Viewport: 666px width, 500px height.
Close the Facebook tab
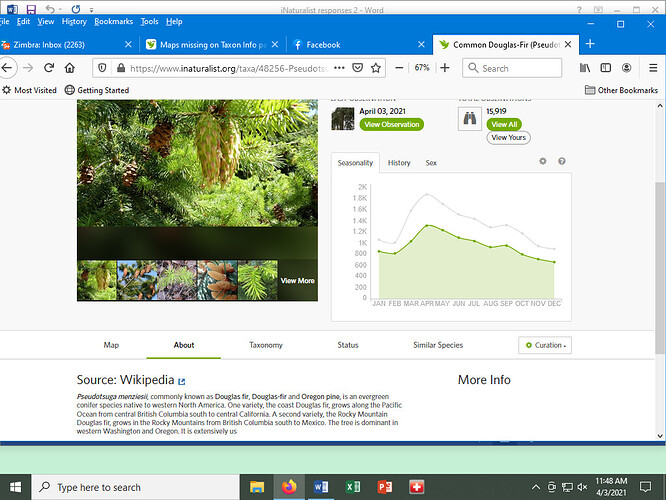pos(421,45)
